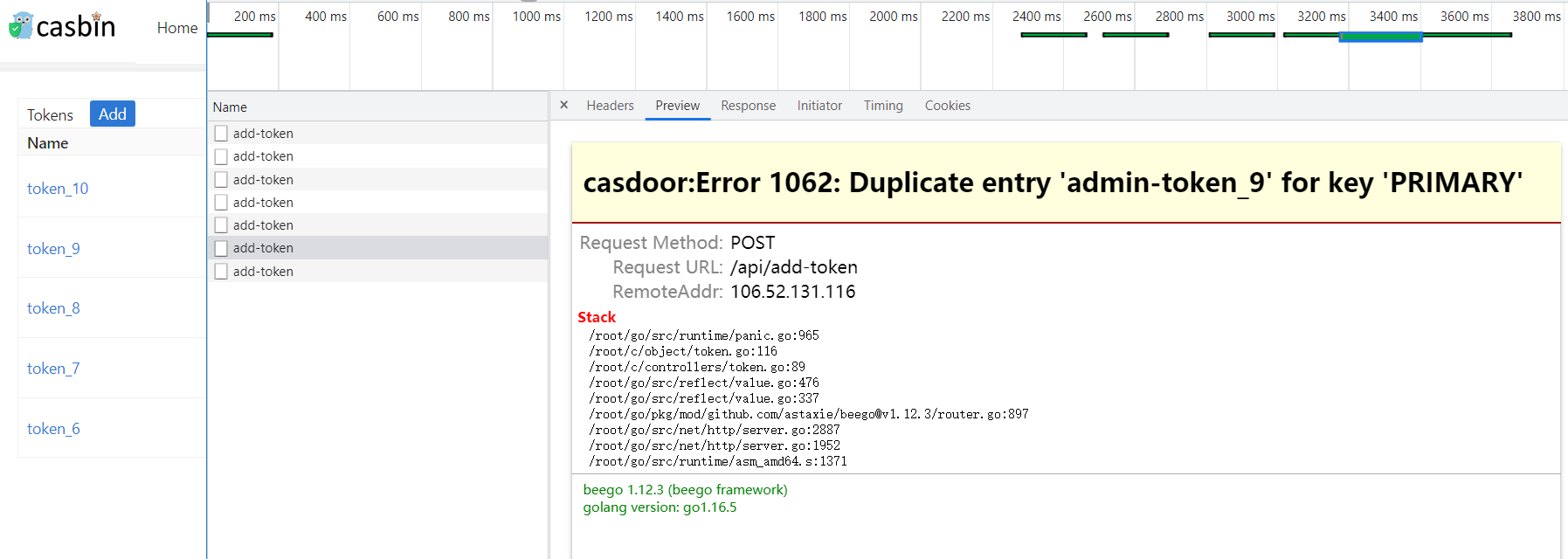Viewport: 1568px width, 559px height.
Task: Click the /root/c/controllers/token.go:89 stack line
Action: pos(697,367)
